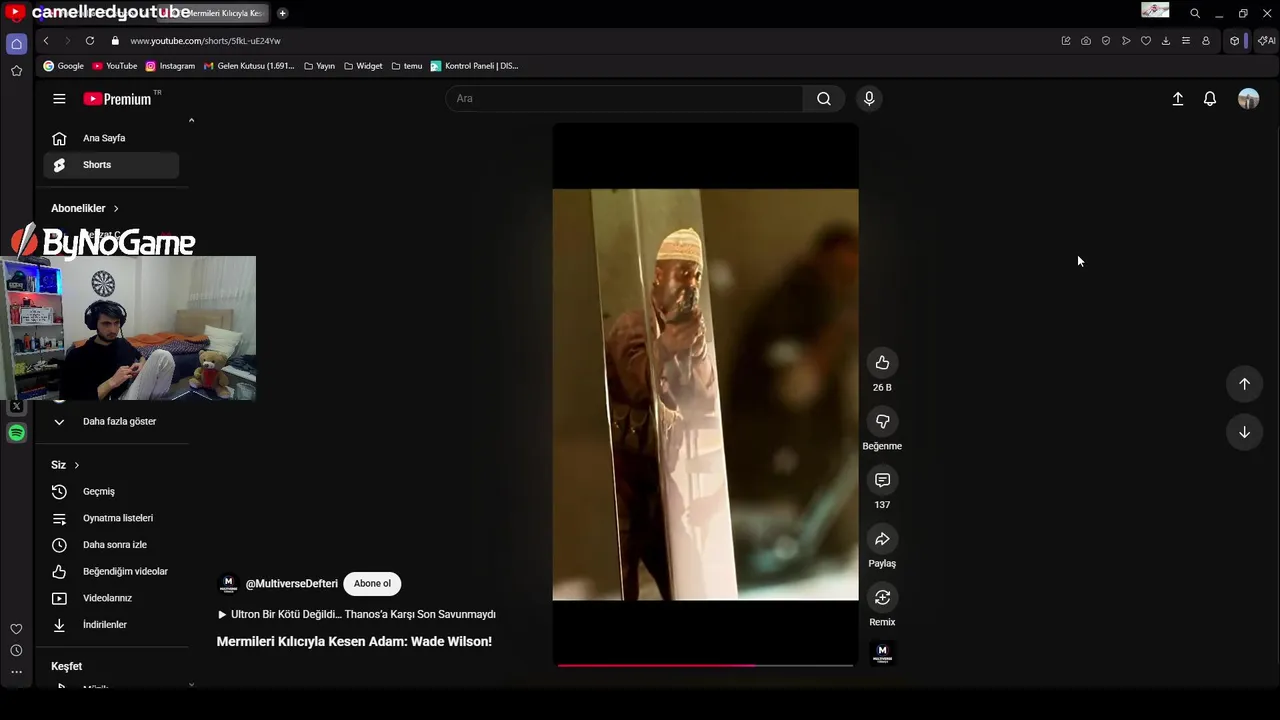The height and width of the screenshot is (720, 1280).
Task: Click the browser sidebar home icon
Action: point(16,44)
